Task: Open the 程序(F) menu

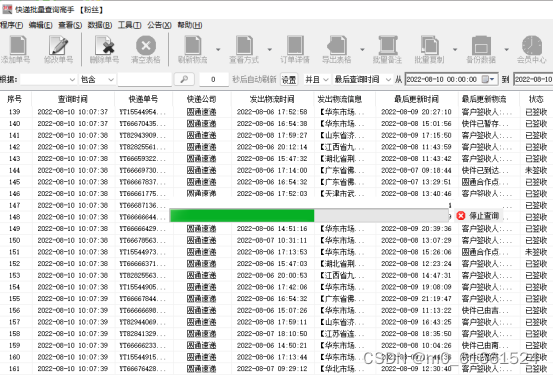Action: tap(12, 25)
